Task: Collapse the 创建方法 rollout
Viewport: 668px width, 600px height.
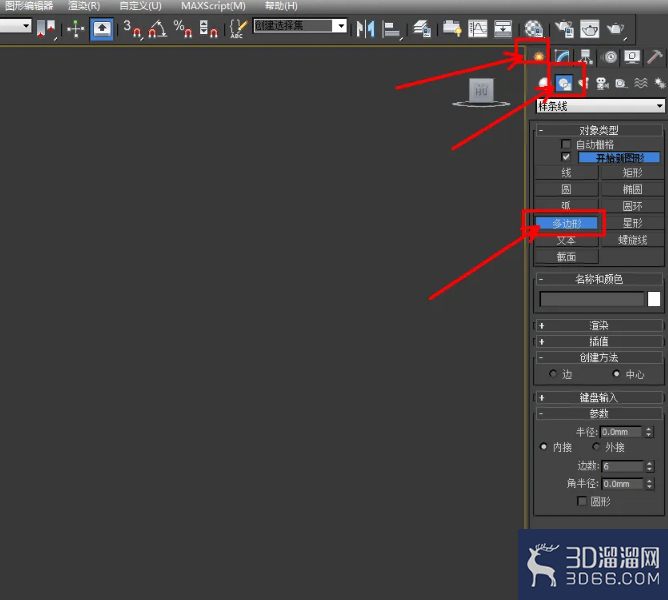Action: 599,358
